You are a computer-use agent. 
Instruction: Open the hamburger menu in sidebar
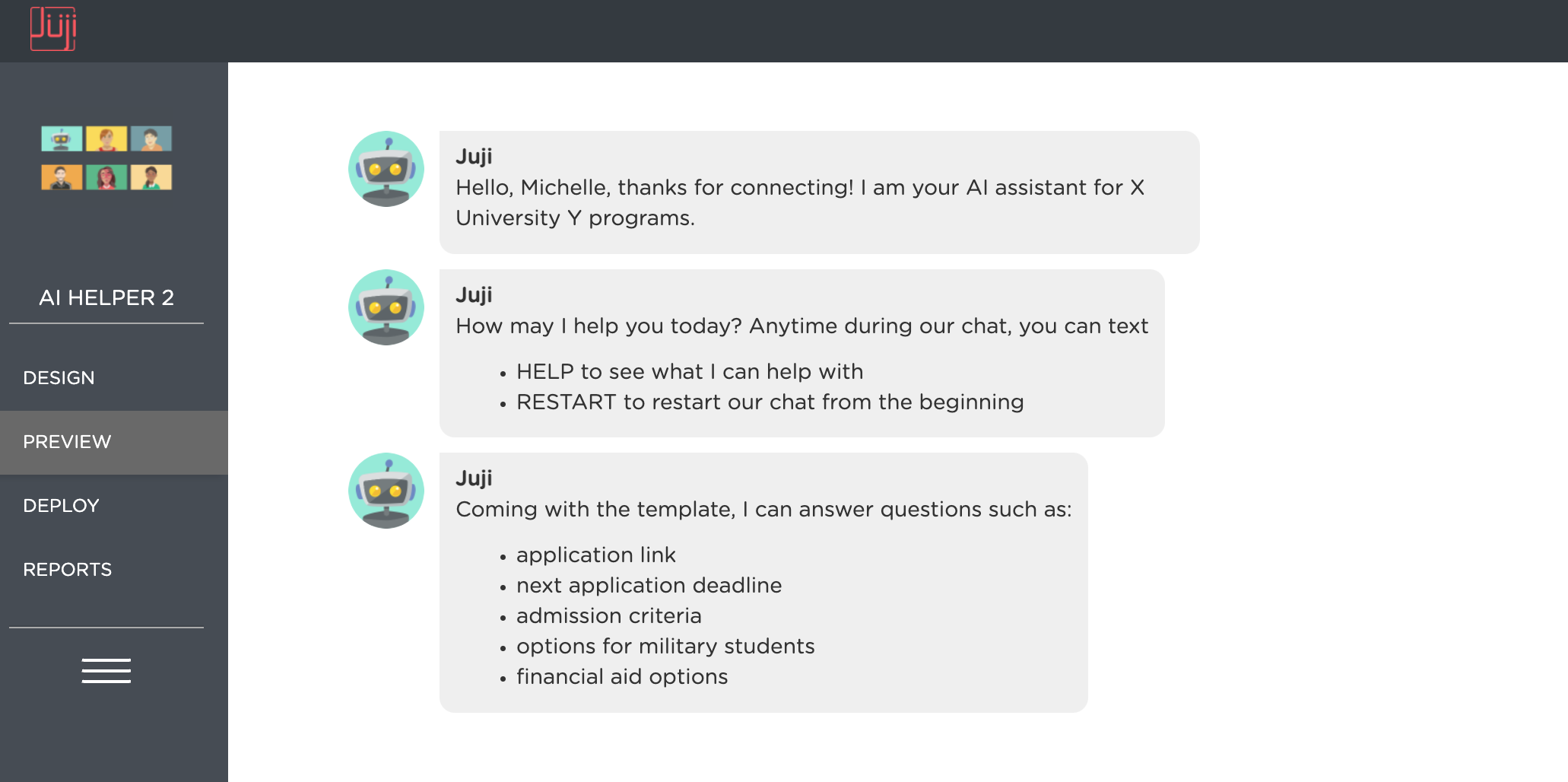tap(106, 671)
